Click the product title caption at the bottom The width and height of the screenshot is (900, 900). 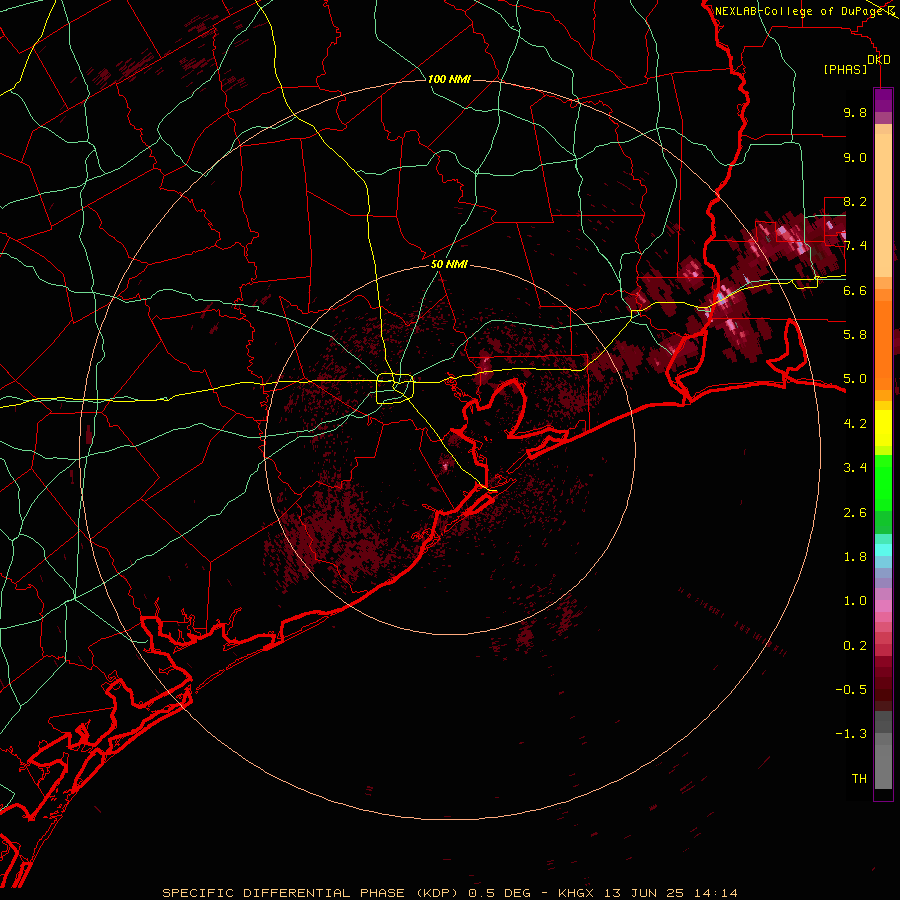pyautogui.click(x=450, y=893)
